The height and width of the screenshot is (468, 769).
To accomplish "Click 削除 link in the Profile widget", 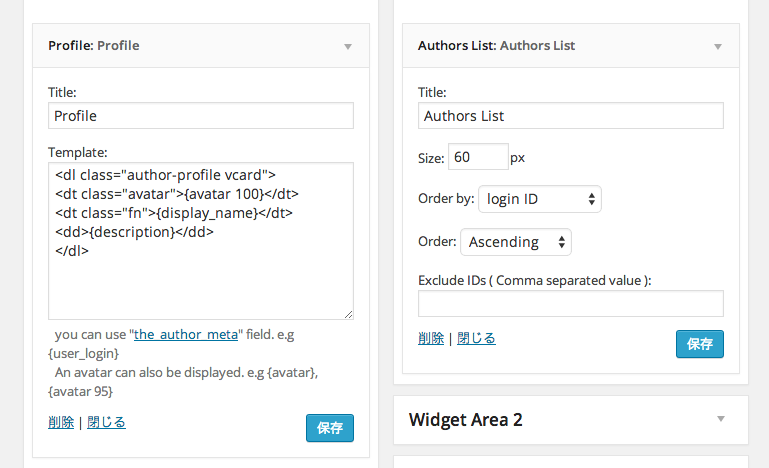I will coord(60,422).
